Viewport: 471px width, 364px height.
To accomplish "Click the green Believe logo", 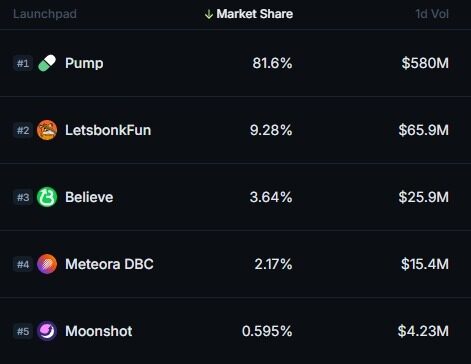I will [x=47, y=197].
